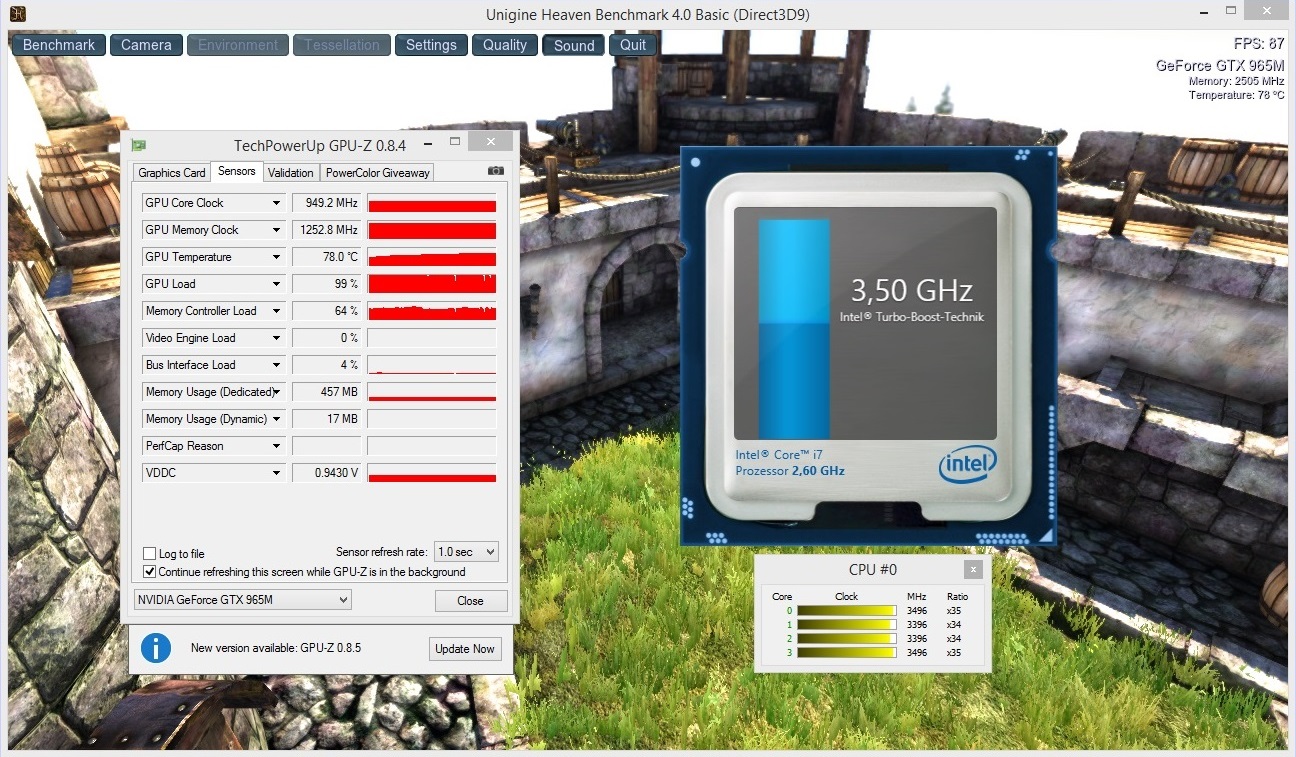This screenshot has height=757, width=1296.
Task: Open the Camera menu in Heaven
Action: coord(146,45)
